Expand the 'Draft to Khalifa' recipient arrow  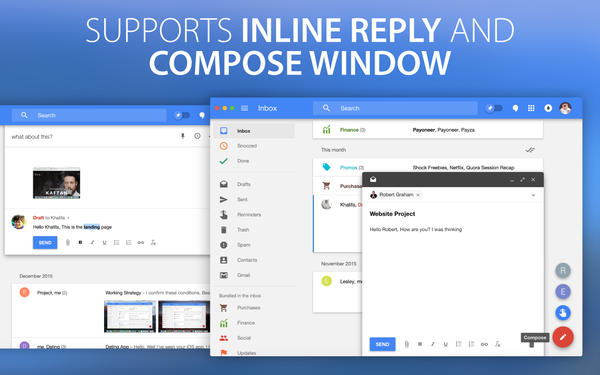[x=68, y=218]
